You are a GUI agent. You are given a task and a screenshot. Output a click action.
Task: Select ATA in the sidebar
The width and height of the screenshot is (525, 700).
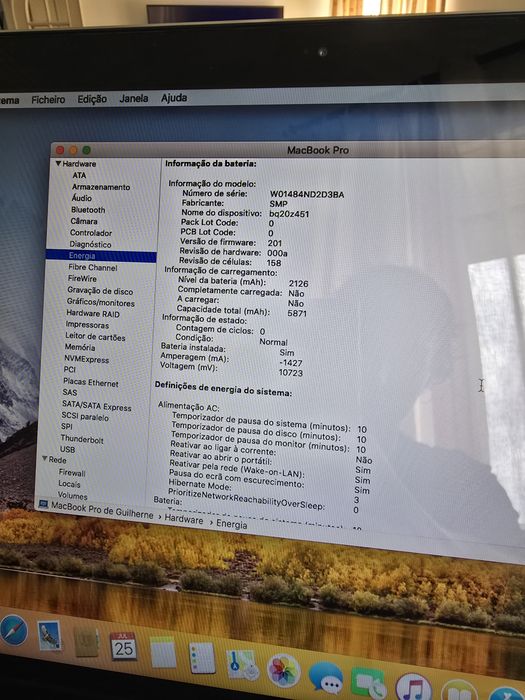(x=79, y=175)
